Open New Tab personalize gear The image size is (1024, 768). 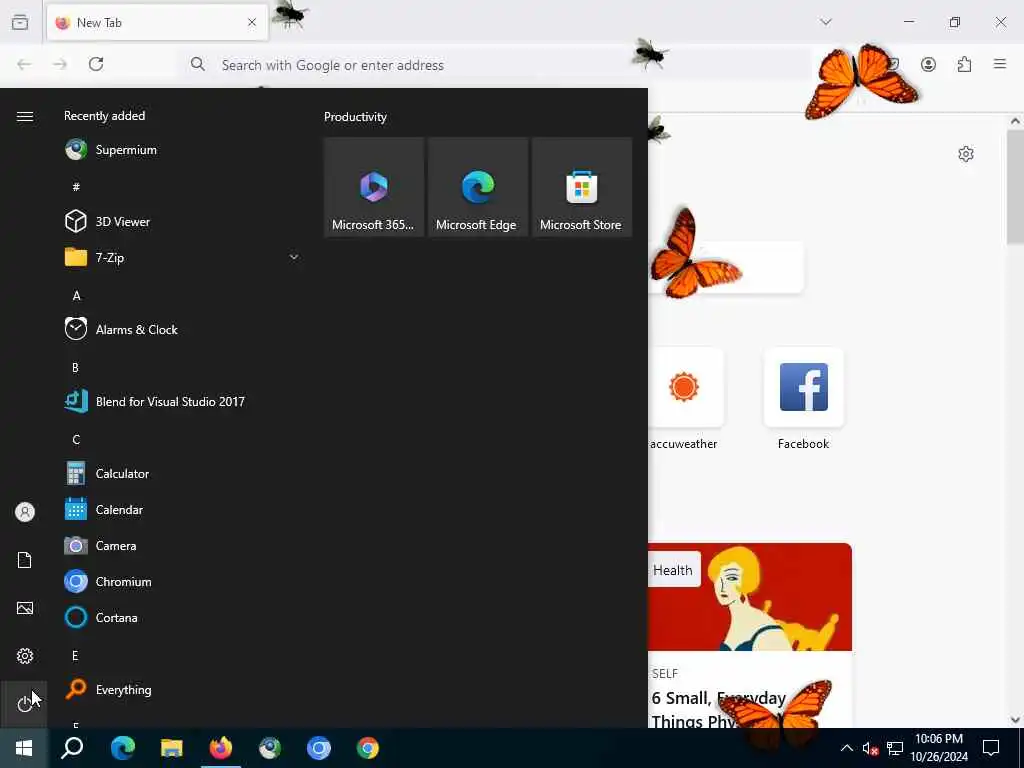point(966,154)
